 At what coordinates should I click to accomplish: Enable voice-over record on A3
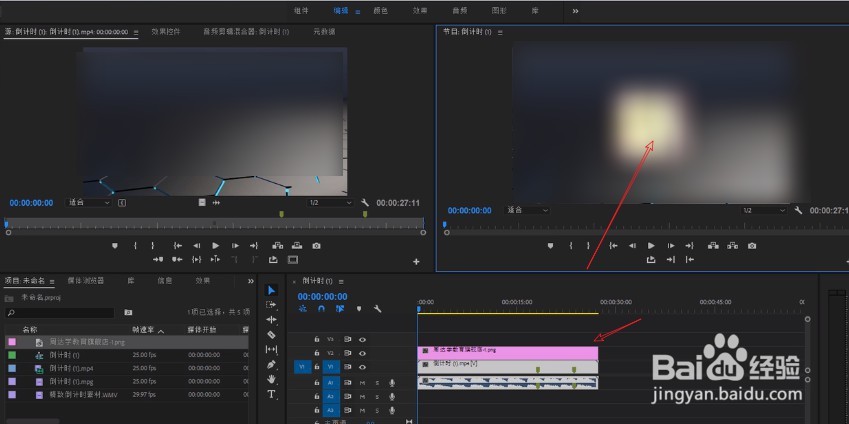pyautogui.click(x=391, y=410)
